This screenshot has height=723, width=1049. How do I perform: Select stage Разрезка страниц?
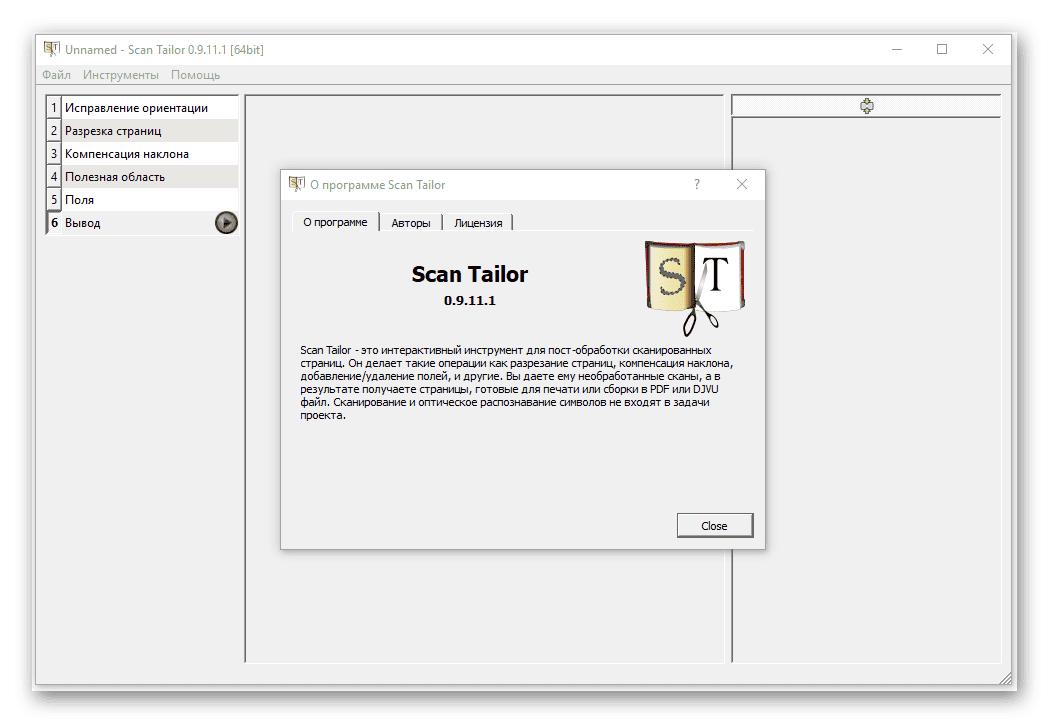click(142, 130)
